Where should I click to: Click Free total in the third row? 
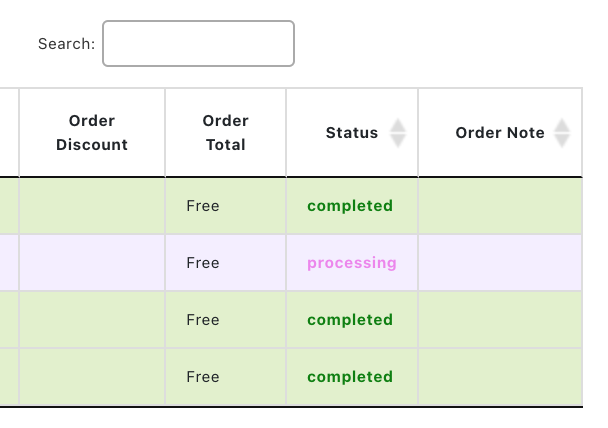(203, 320)
